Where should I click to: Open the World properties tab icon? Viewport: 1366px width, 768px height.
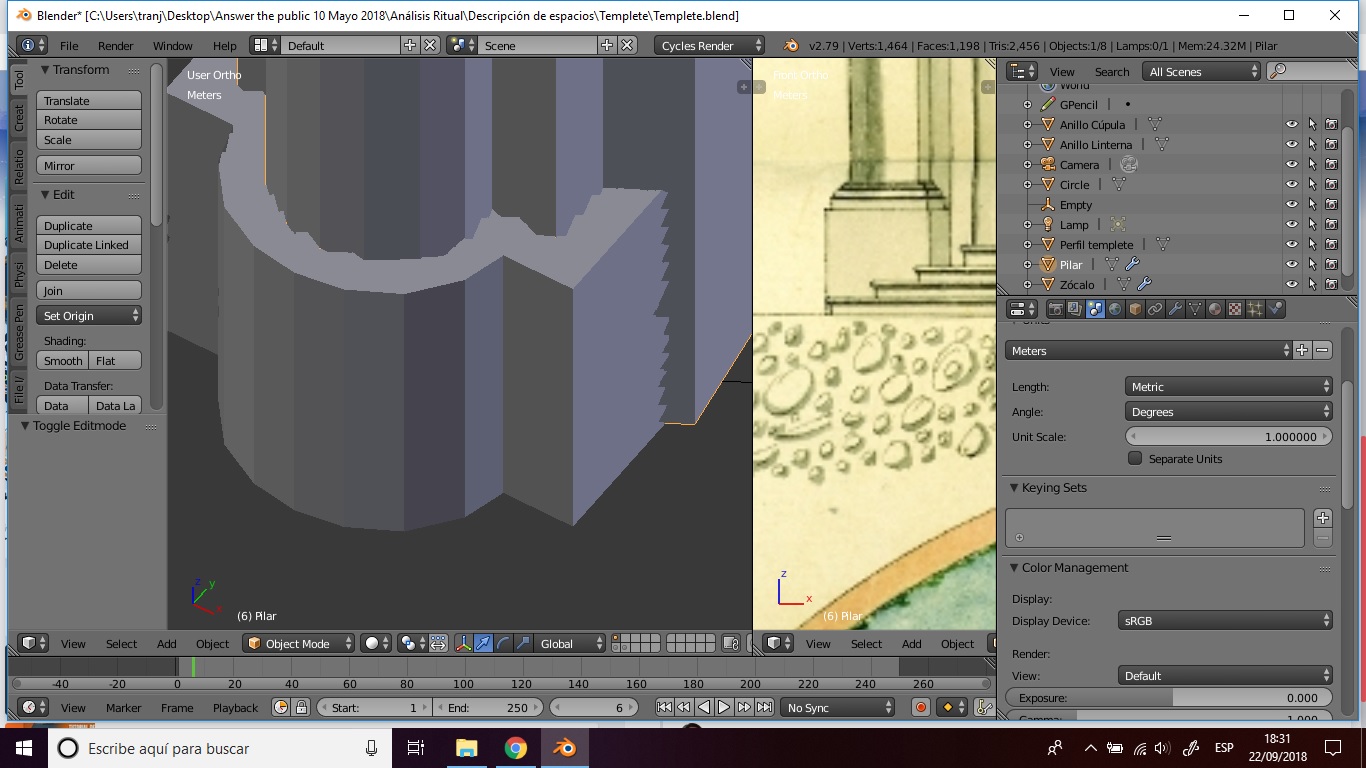point(1115,309)
